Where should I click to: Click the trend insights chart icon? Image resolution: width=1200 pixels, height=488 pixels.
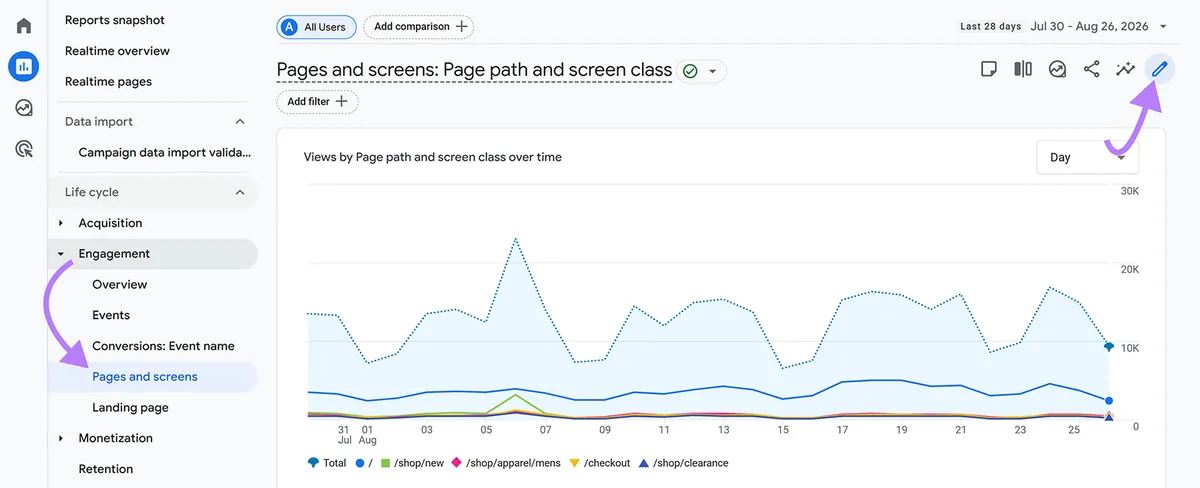click(x=1057, y=69)
